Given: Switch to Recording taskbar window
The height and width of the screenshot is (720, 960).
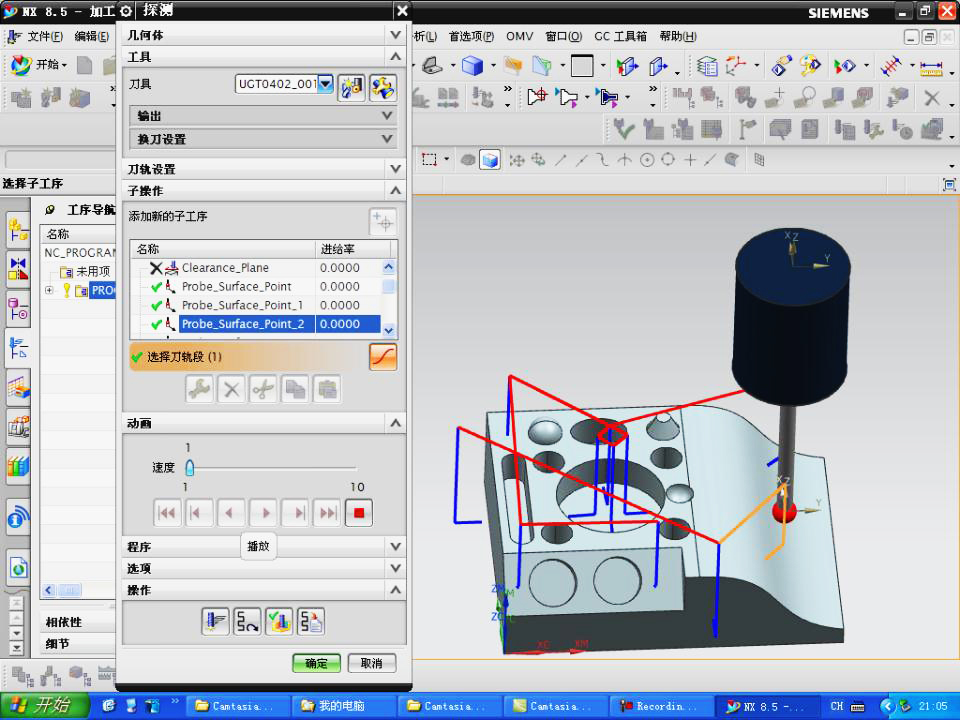Looking at the screenshot, I should (x=661, y=706).
